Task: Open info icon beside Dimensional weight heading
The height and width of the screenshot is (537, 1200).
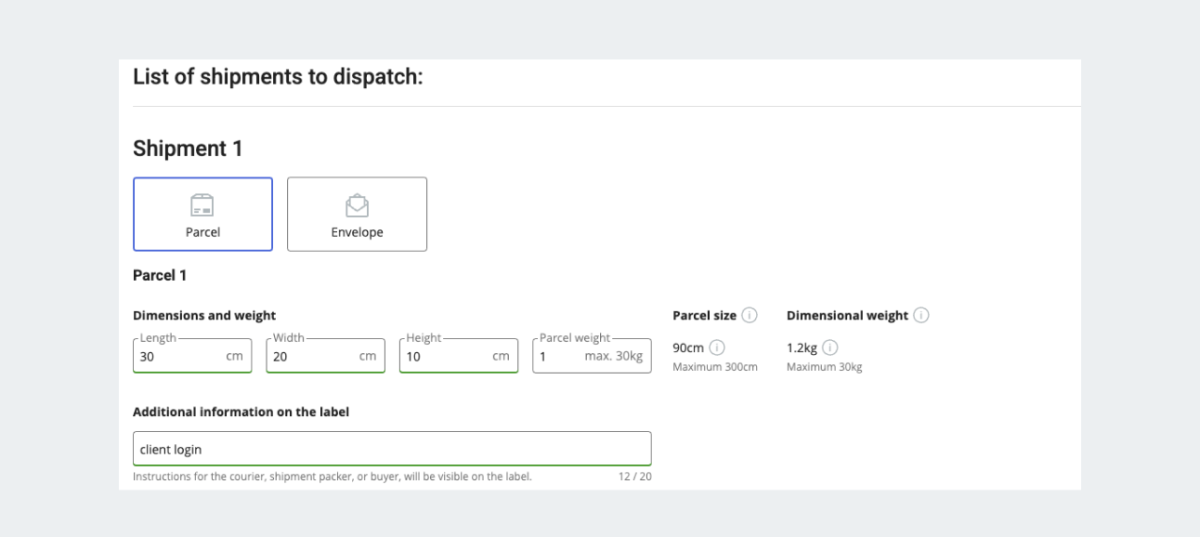Action: click(921, 315)
